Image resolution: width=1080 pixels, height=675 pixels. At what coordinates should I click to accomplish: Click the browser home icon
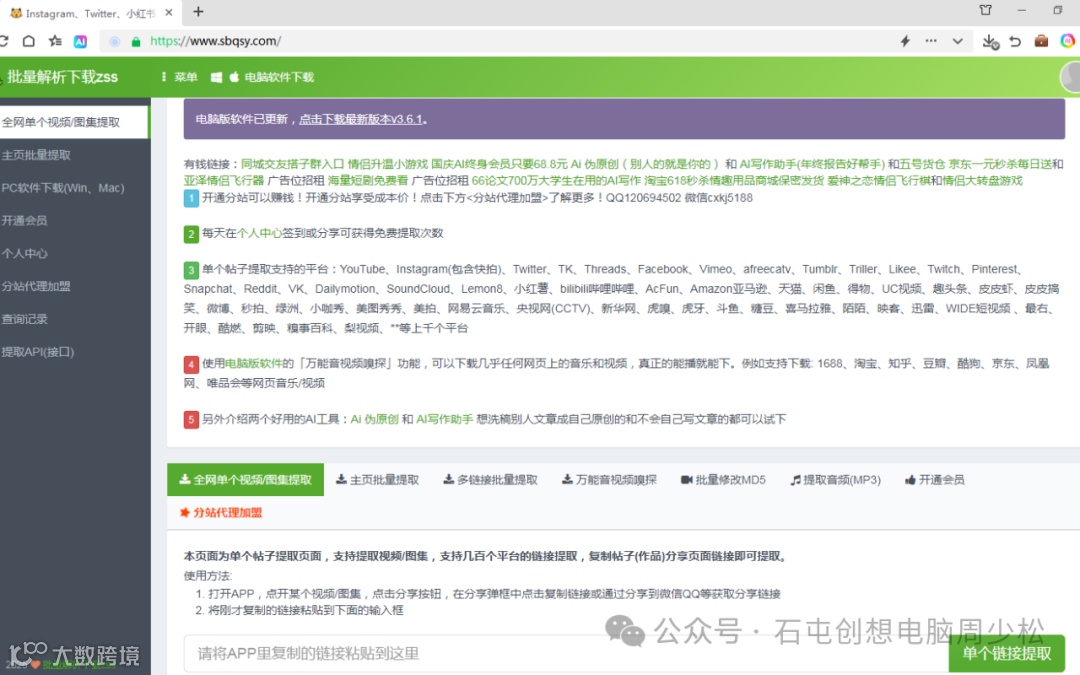tap(28, 41)
